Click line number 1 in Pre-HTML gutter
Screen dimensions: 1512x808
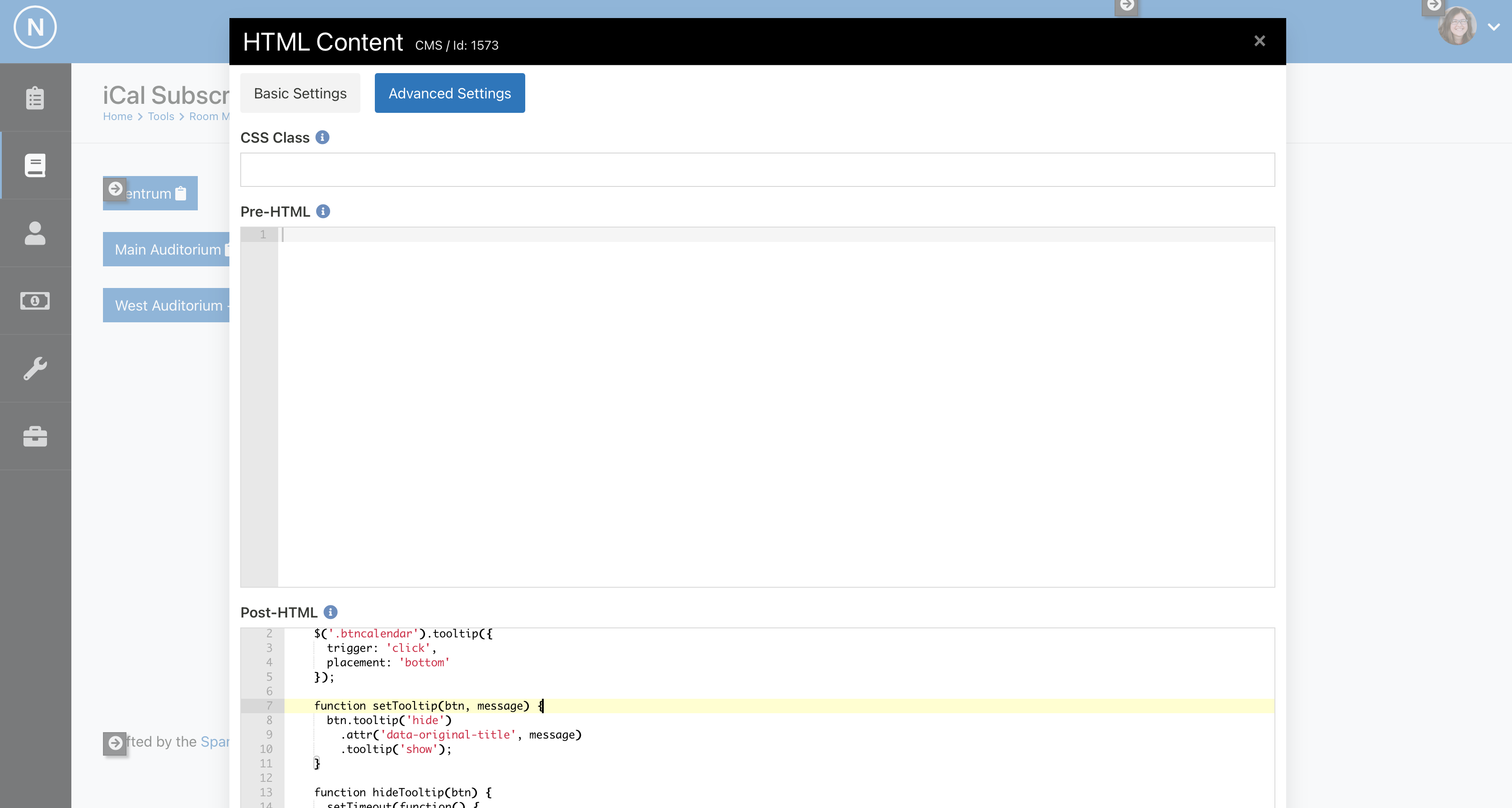point(262,234)
